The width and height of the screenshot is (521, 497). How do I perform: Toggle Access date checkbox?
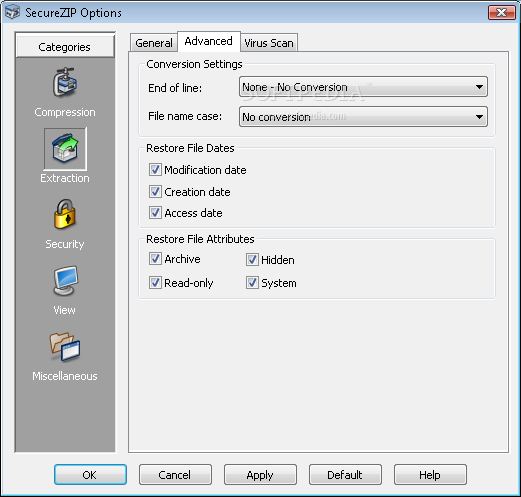tap(155, 213)
